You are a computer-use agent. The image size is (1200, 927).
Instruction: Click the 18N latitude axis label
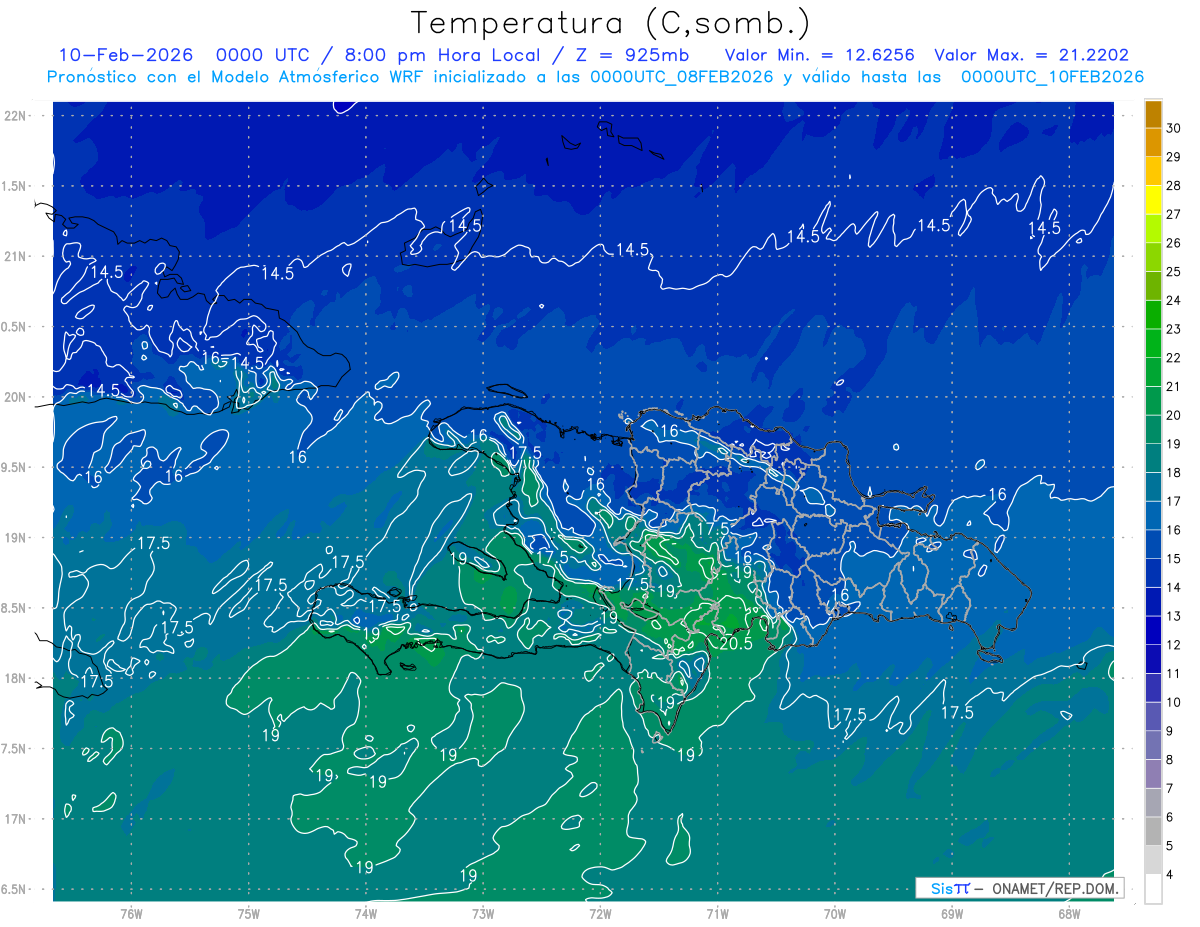click(x=16, y=678)
